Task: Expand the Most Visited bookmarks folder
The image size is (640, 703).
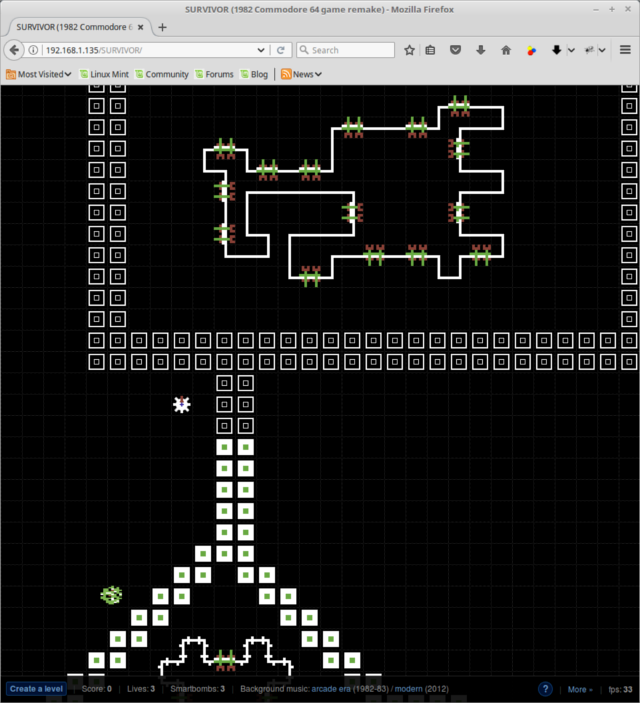Action: click(x=39, y=74)
